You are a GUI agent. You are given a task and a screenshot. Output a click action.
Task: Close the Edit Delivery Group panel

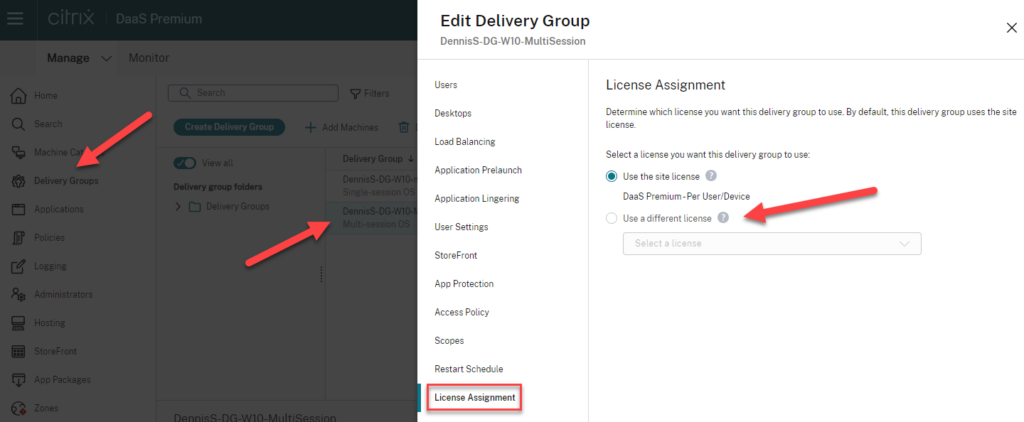coord(1011,28)
